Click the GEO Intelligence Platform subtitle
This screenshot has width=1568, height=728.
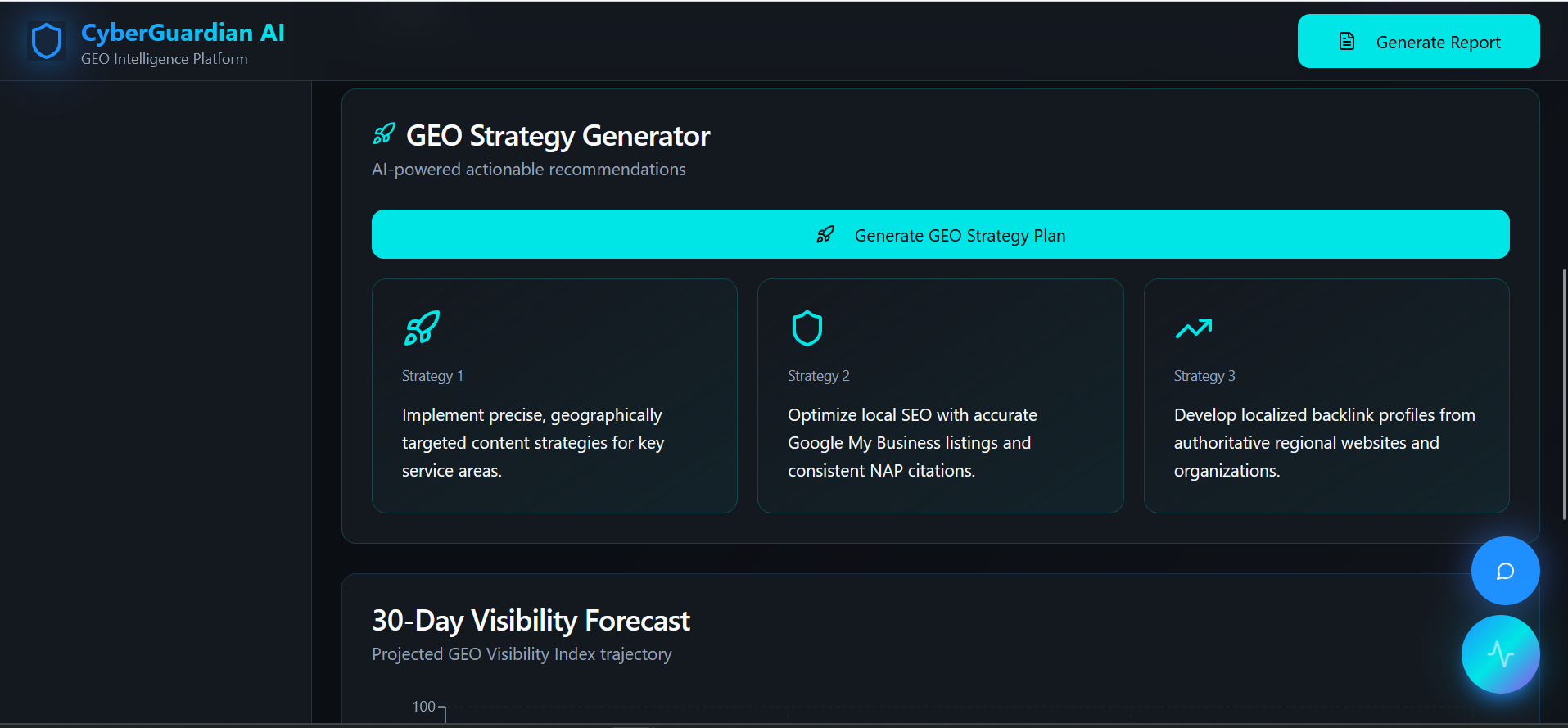164,59
